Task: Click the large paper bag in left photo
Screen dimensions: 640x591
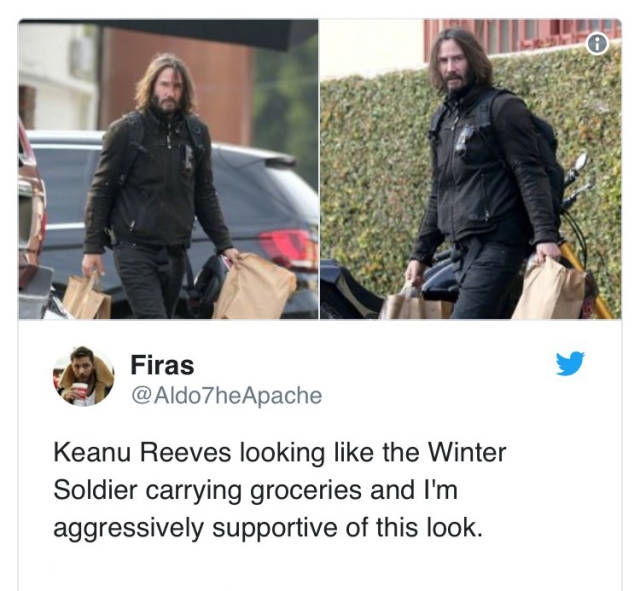Action: (255, 287)
